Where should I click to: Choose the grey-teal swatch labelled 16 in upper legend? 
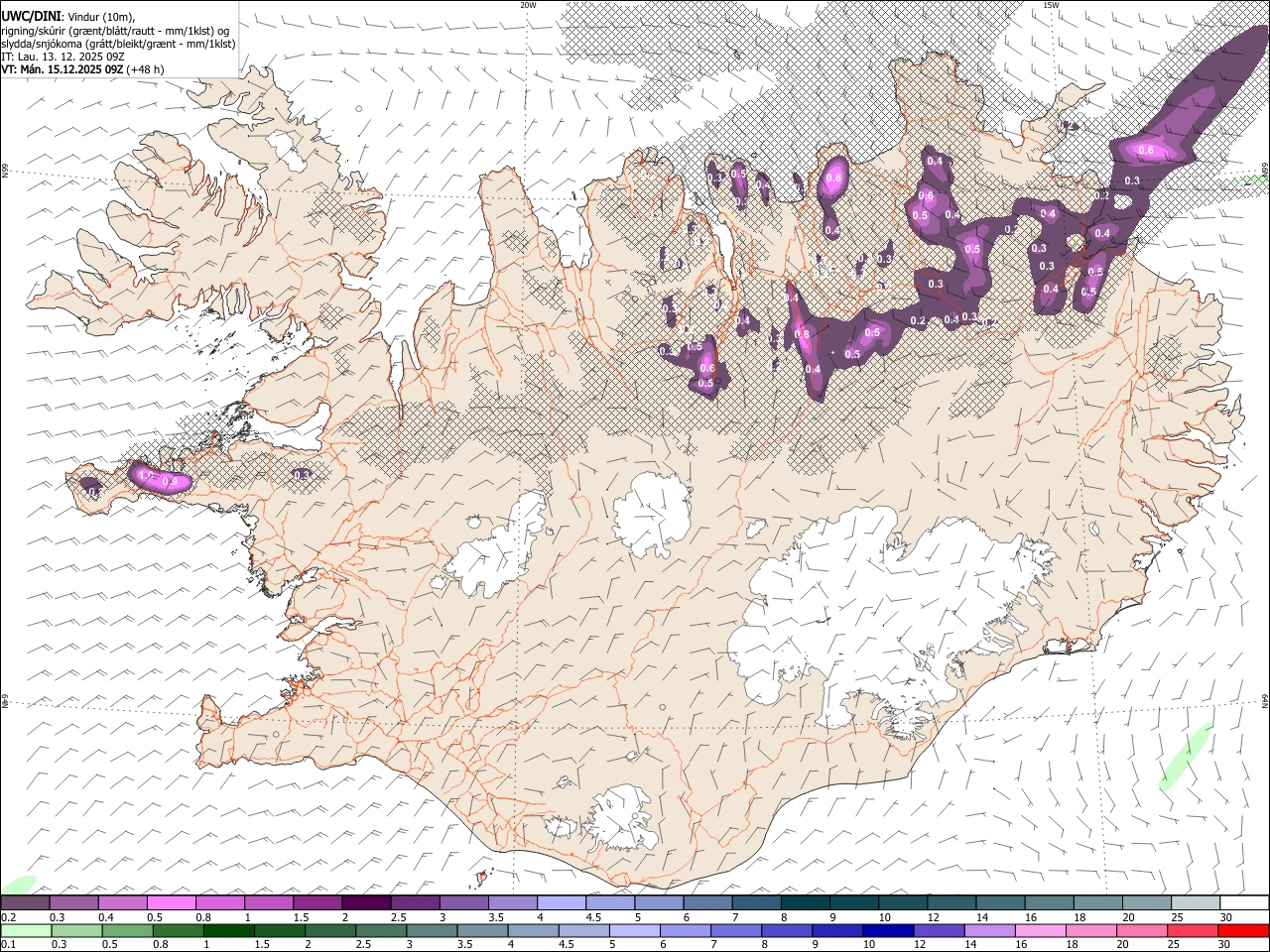pos(1048,903)
